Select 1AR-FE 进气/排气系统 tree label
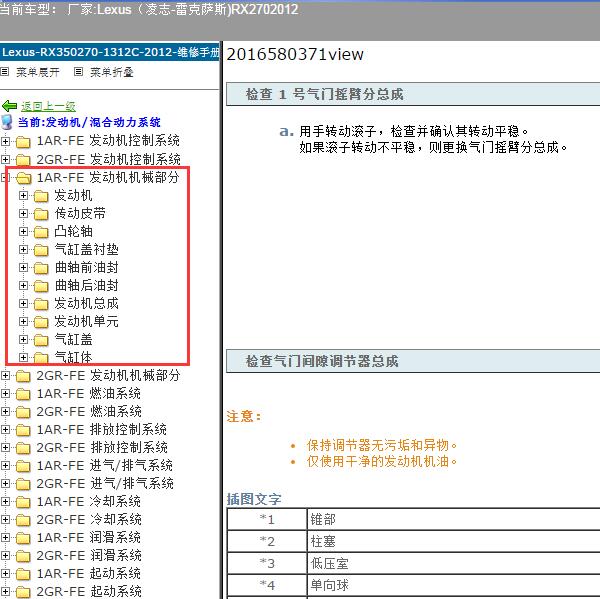The height and width of the screenshot is (599, 600). 104,466
